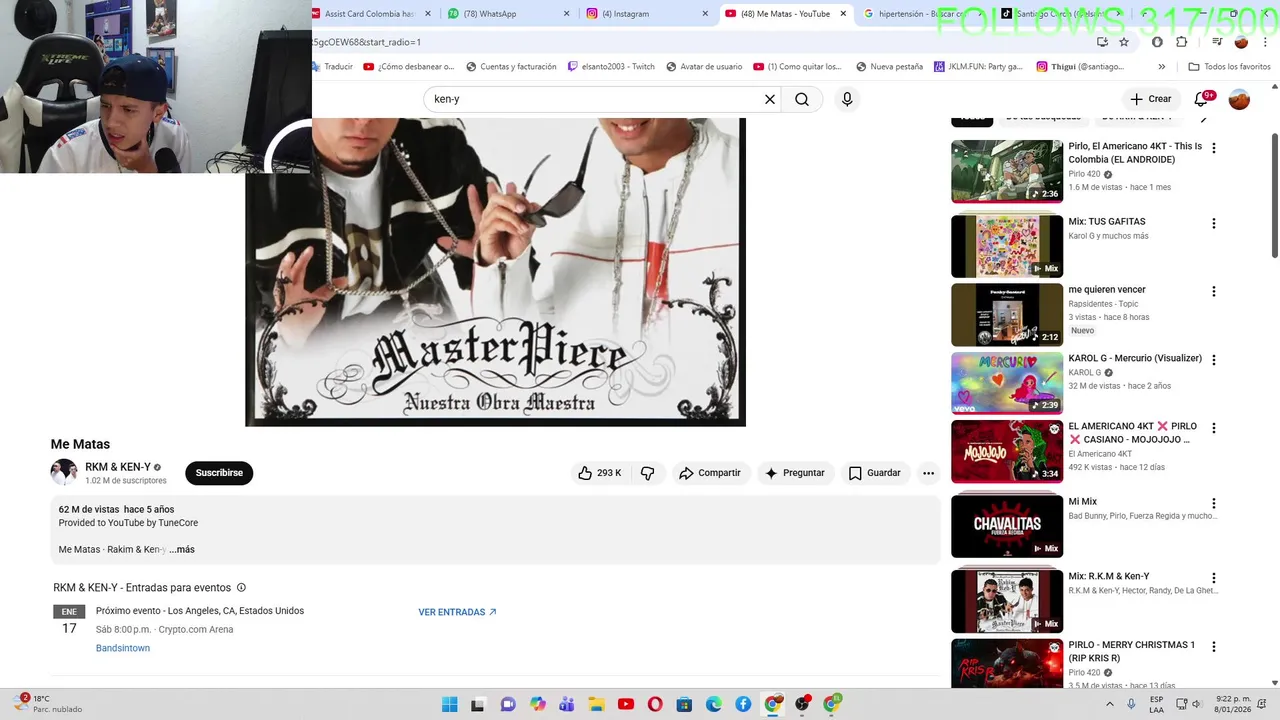Switch to Assist Card Colombia tab

point(369,14)
